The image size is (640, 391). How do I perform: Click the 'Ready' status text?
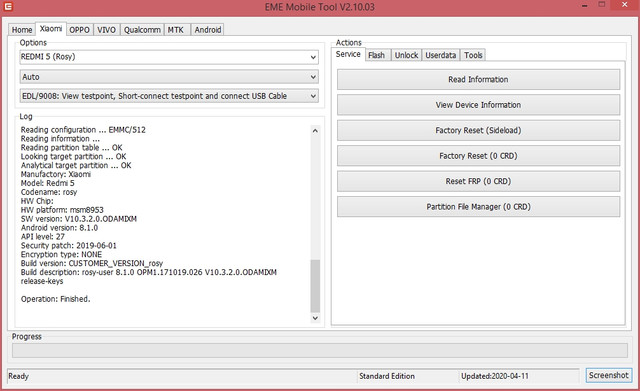click(x=18, y=376)
